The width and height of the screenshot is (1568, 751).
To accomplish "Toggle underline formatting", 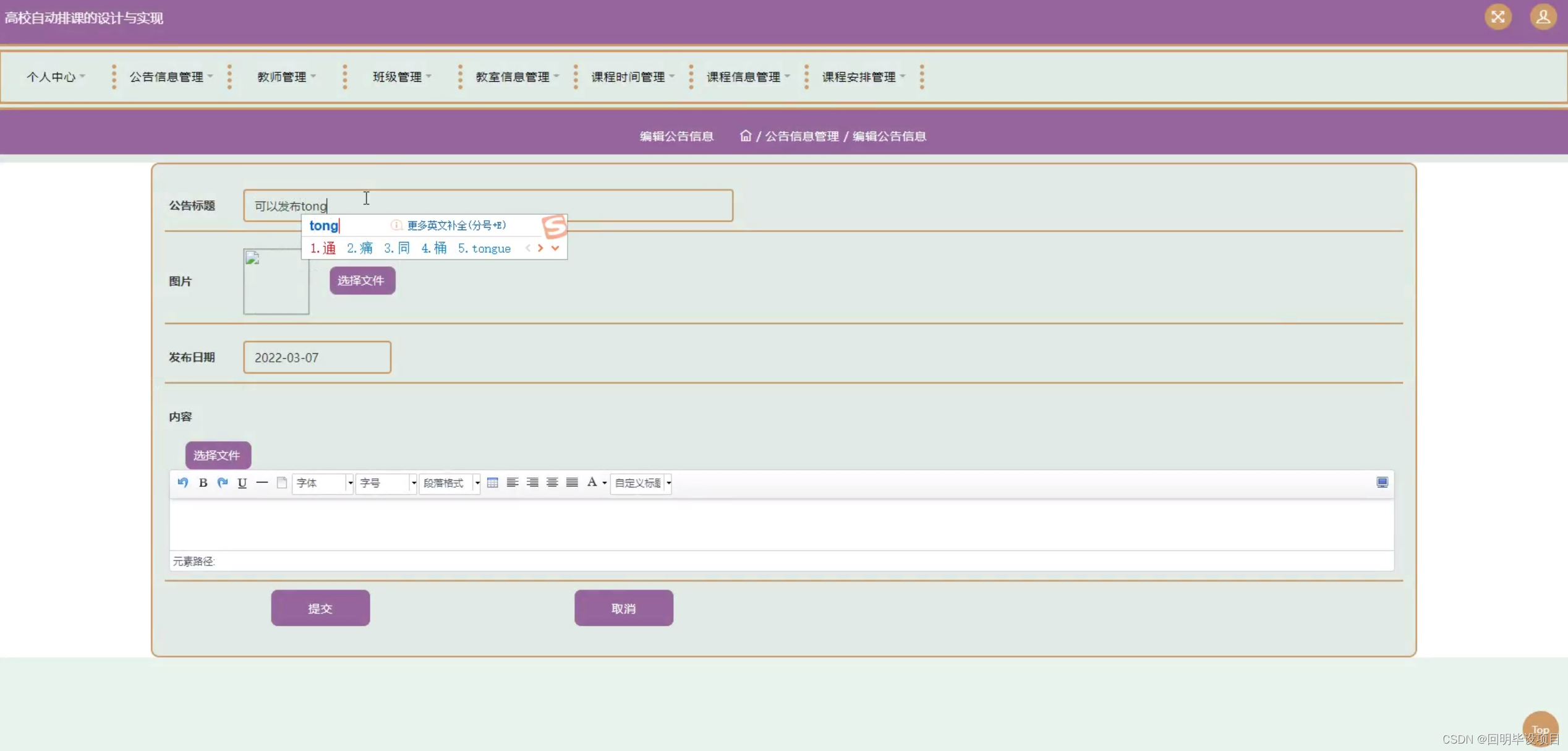I will pyautogui.click(x=242, y=483).
